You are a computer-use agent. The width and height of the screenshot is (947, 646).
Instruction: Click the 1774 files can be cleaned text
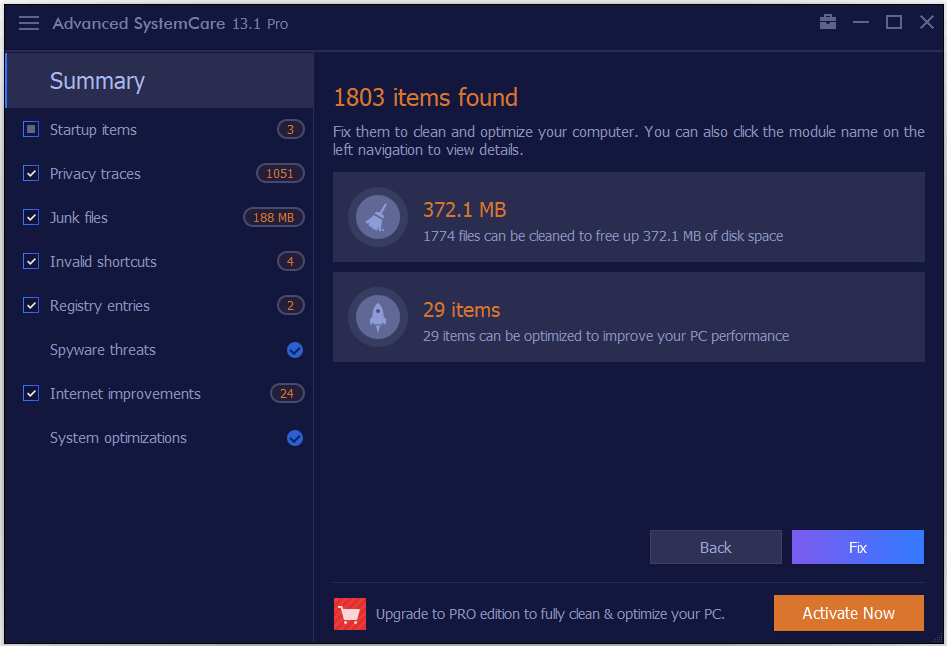603,236
